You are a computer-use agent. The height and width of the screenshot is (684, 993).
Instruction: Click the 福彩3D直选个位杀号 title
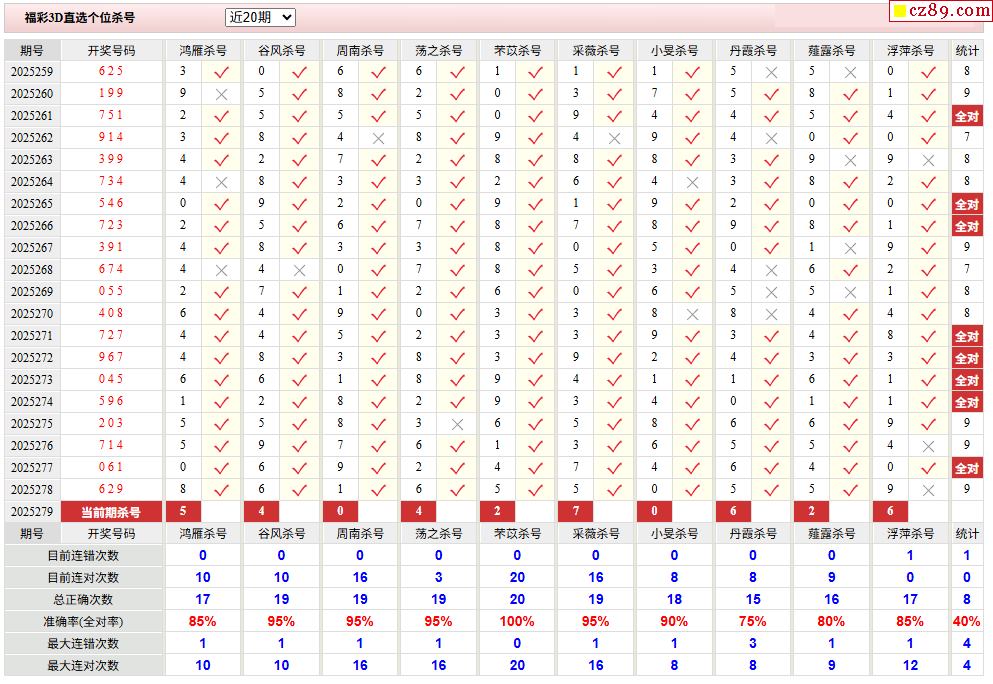[x=80, y=18]
